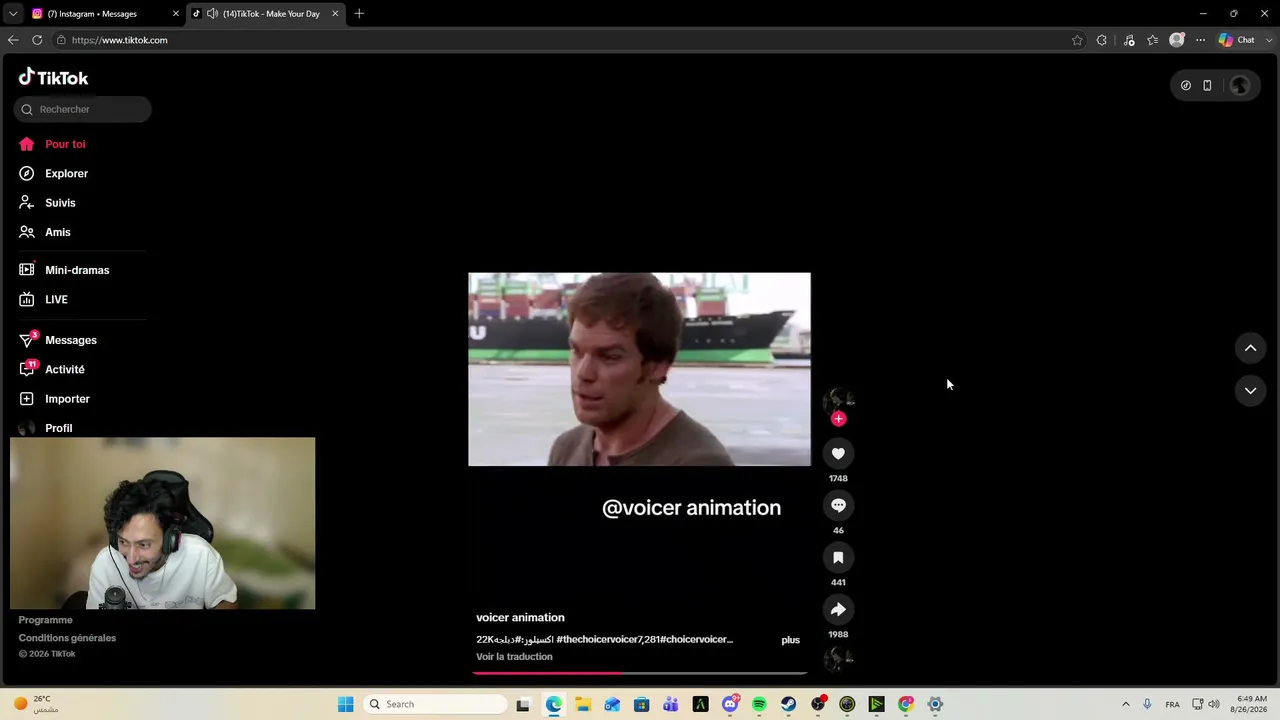Open the TikTok profile avatar at top right
Viewport: 1280px width, 720px height.
pos(1239,86)
